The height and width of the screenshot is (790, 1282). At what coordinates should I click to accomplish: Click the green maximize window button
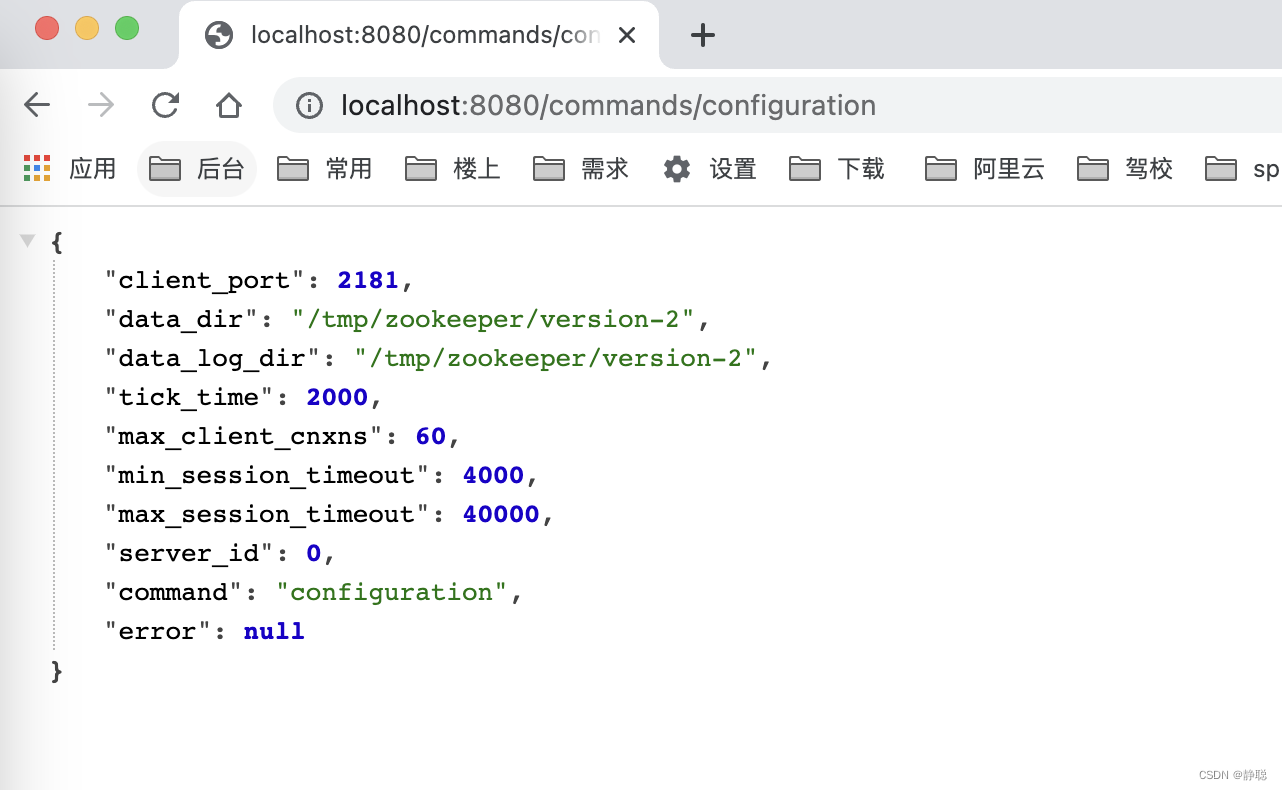click(127, 28)
